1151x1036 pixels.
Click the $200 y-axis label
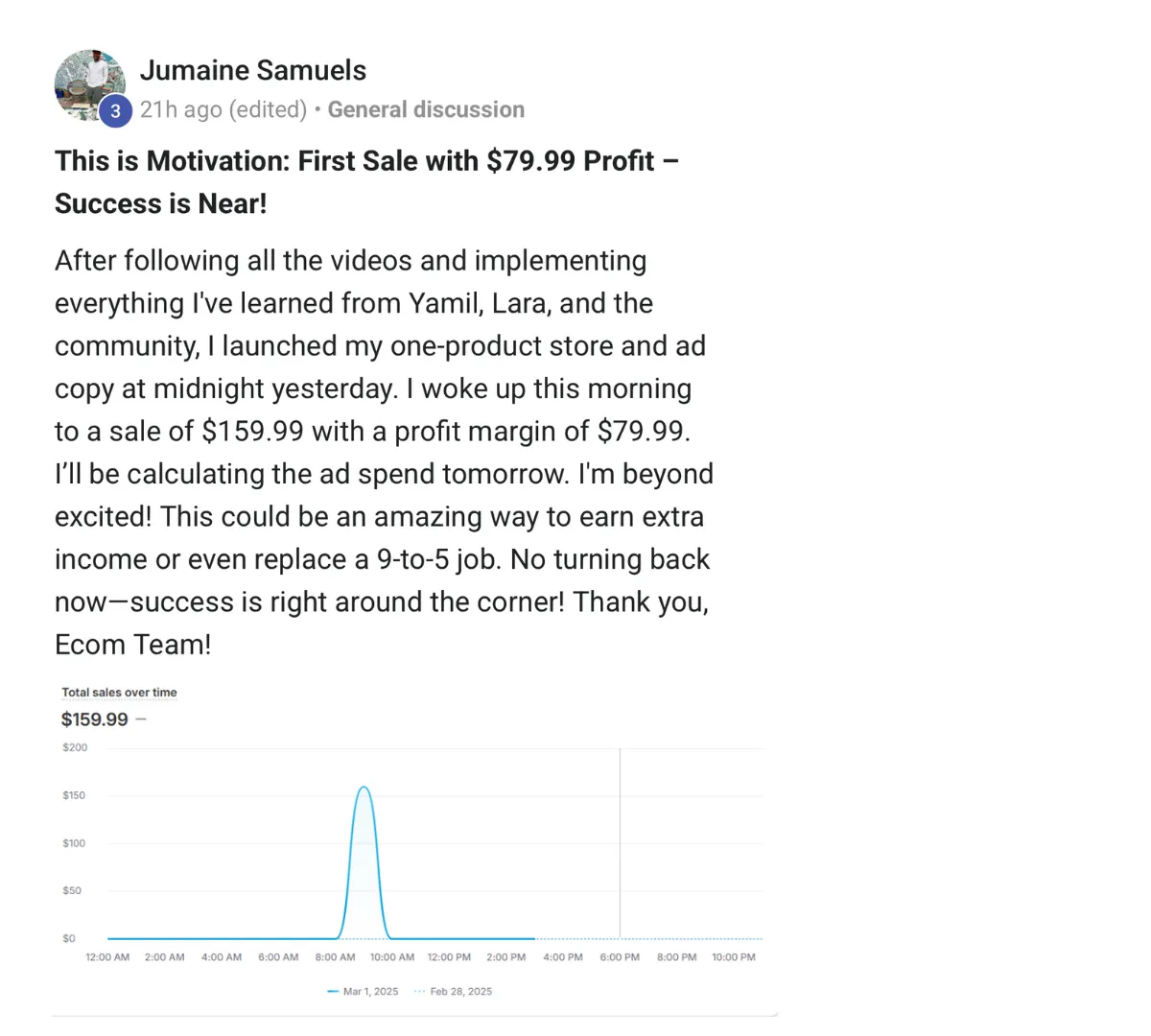[75, 747]
